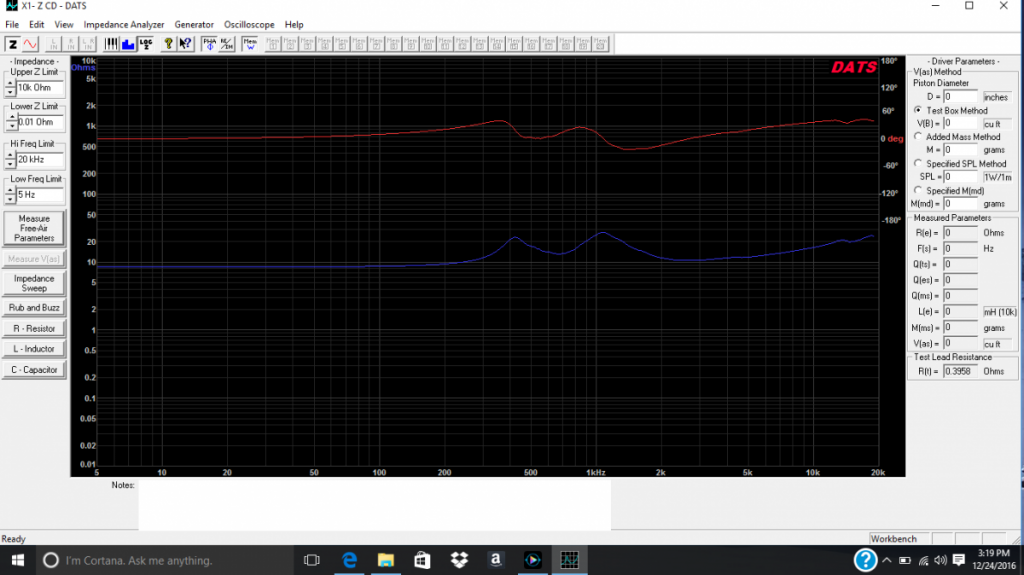Image resolution: width=1024 pixels, height=575 pixels.
Task: Select the Specified M(md) radio button
Action: [918, 190]
